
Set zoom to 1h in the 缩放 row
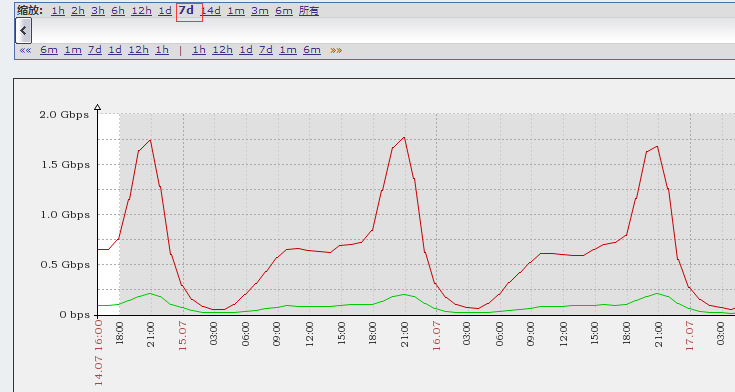pyautogui.click(x=58, y=11)
